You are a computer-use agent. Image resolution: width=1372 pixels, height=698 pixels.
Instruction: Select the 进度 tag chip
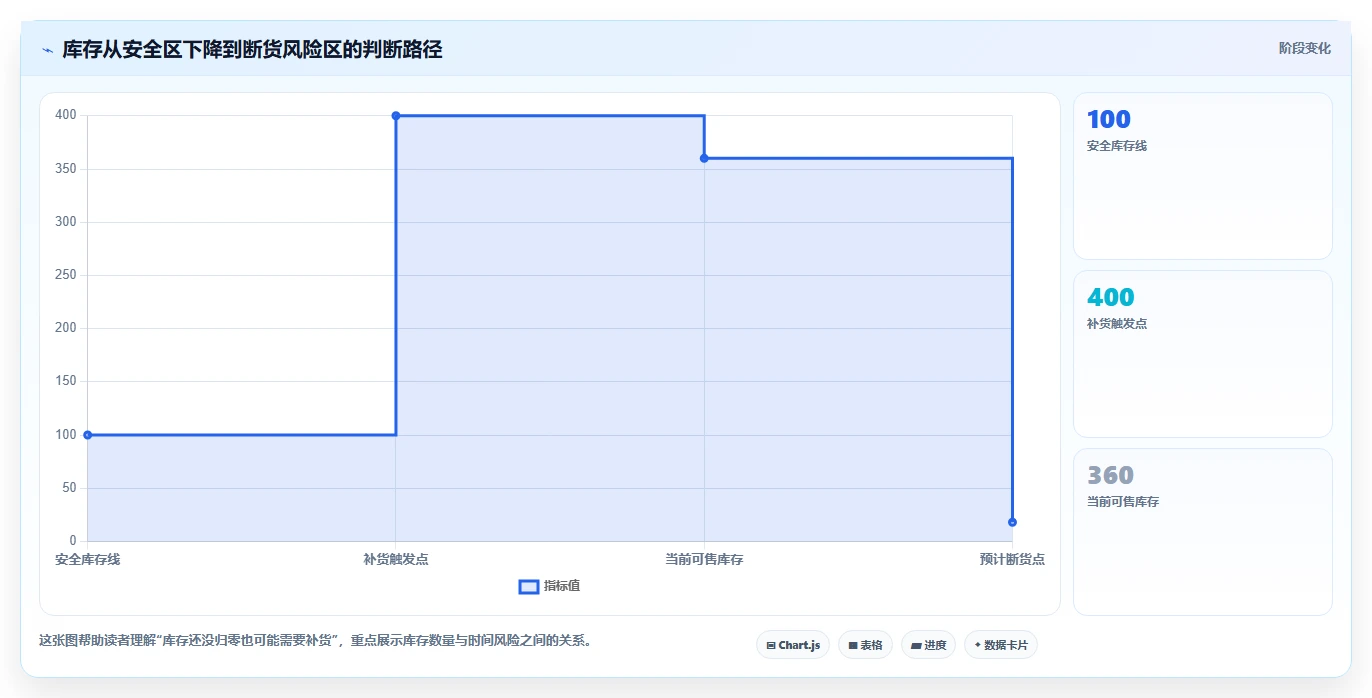928,645
